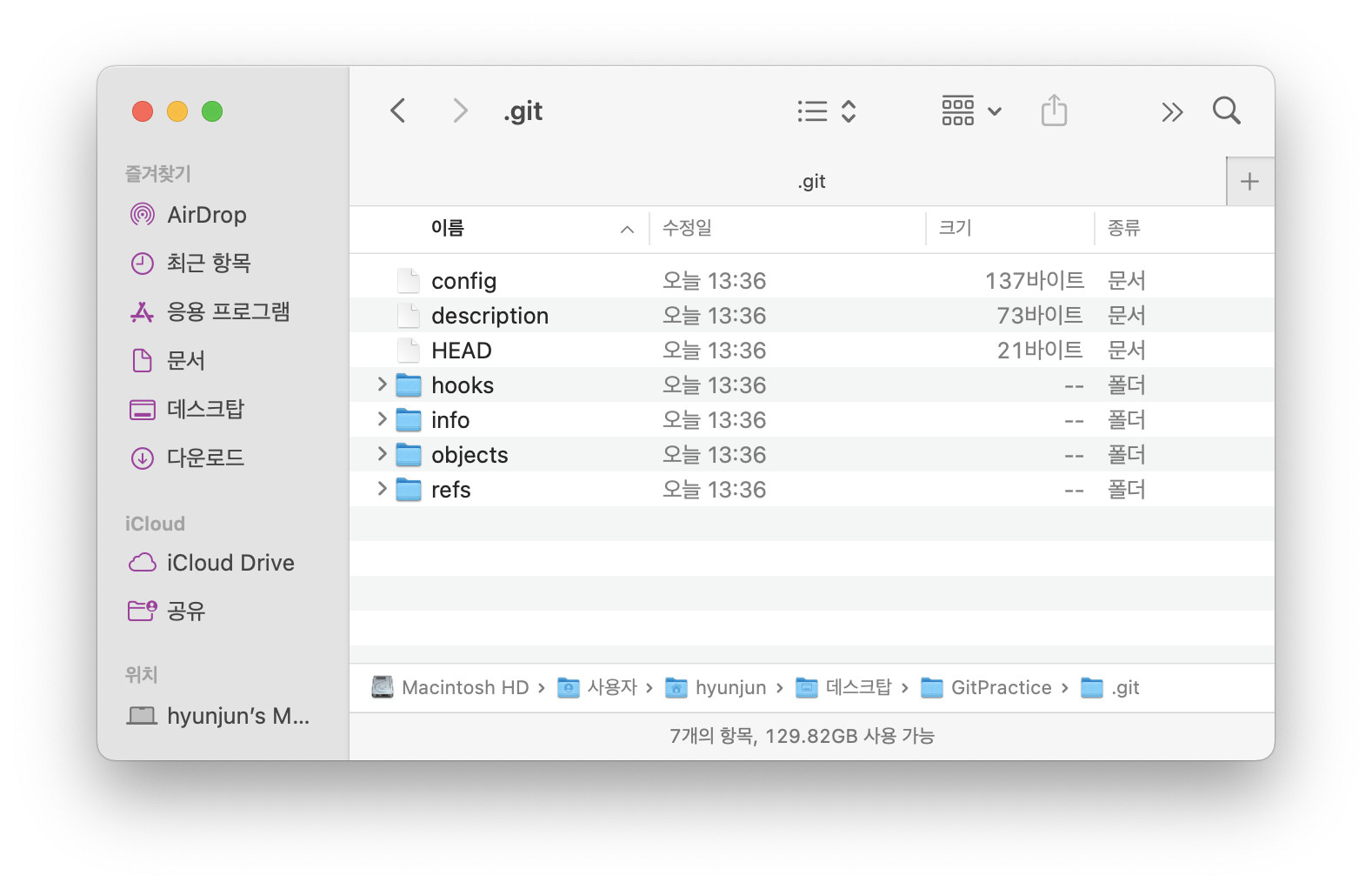Jump to hyunjun folder in path bar

pos(716,687)
